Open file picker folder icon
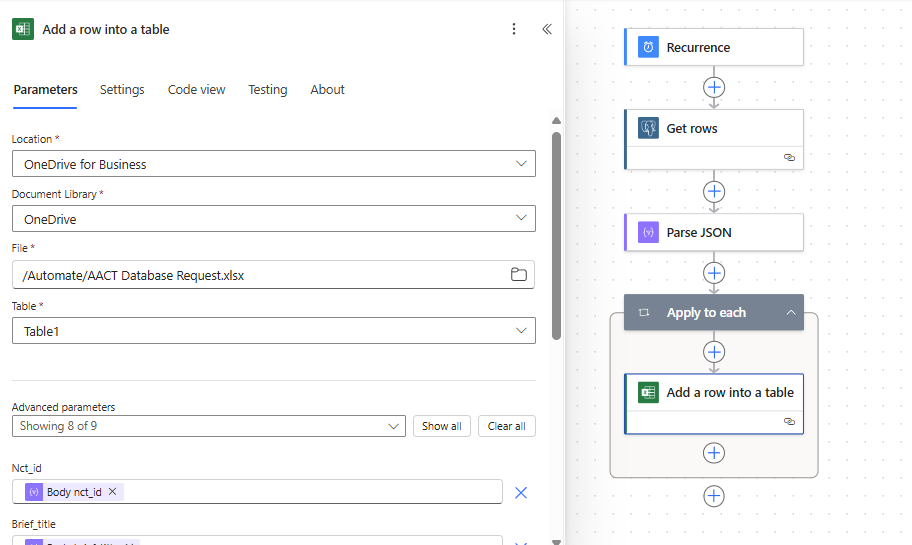 (x=519, y=275)
